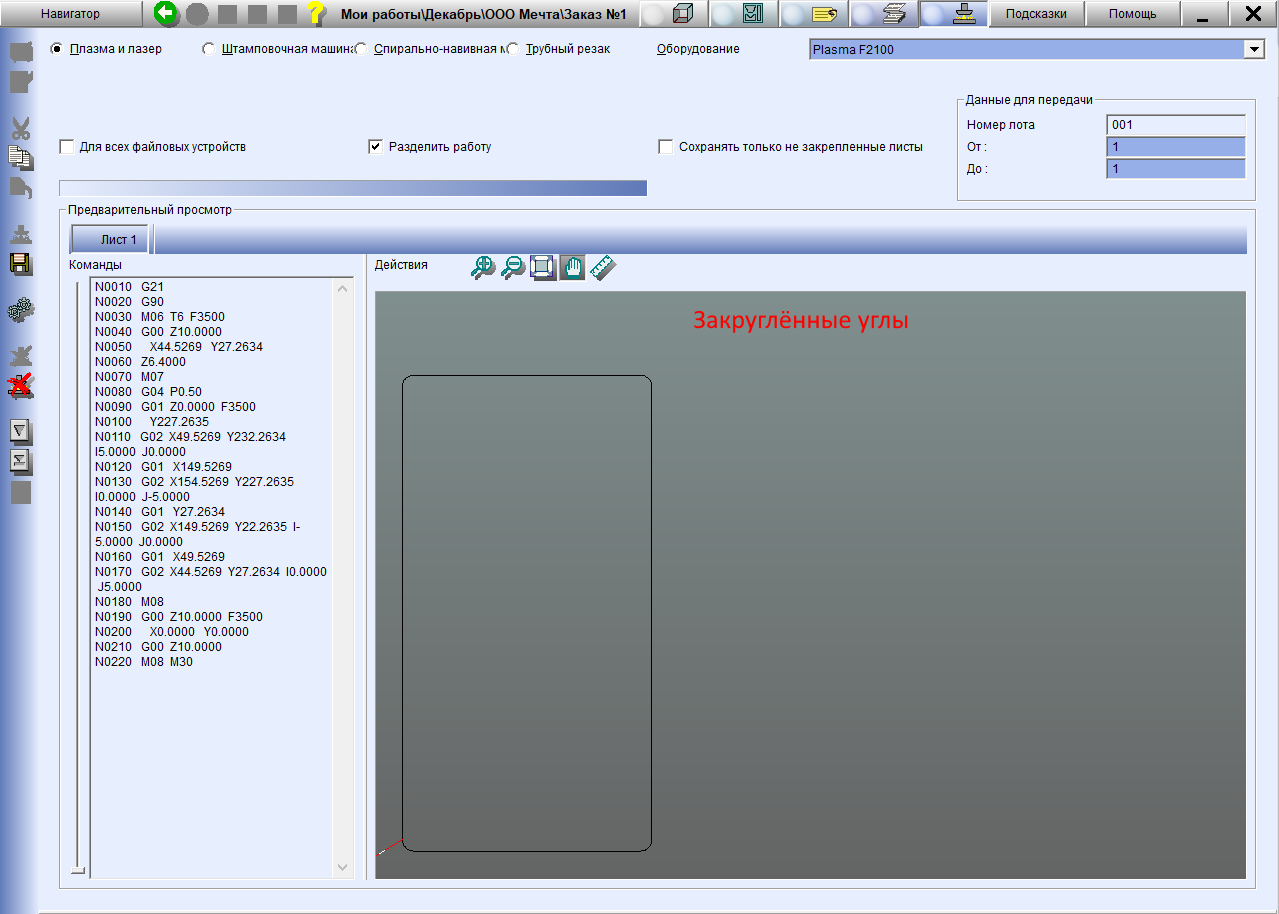Click the yellow floppy disk save icon
Screen dimensions: 1279x914
pos(21,264)
